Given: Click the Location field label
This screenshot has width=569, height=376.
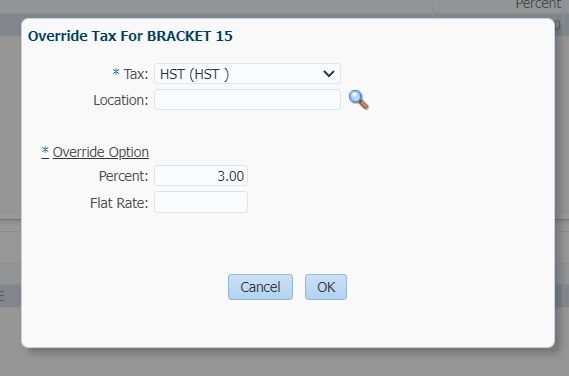Looking at the screenshot, I should [x=121, y=100].
